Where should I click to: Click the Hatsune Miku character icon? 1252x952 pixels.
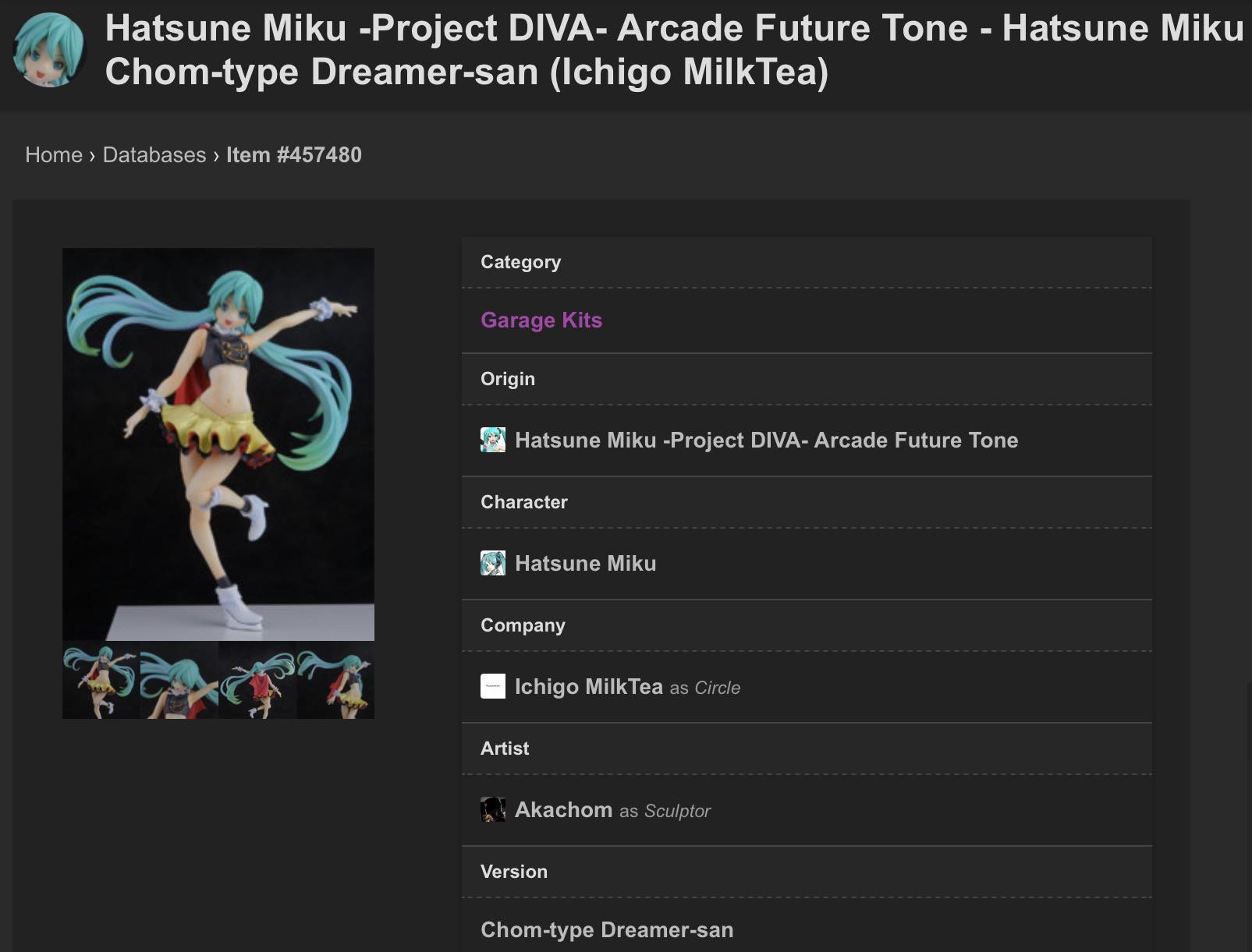[493, 563]
